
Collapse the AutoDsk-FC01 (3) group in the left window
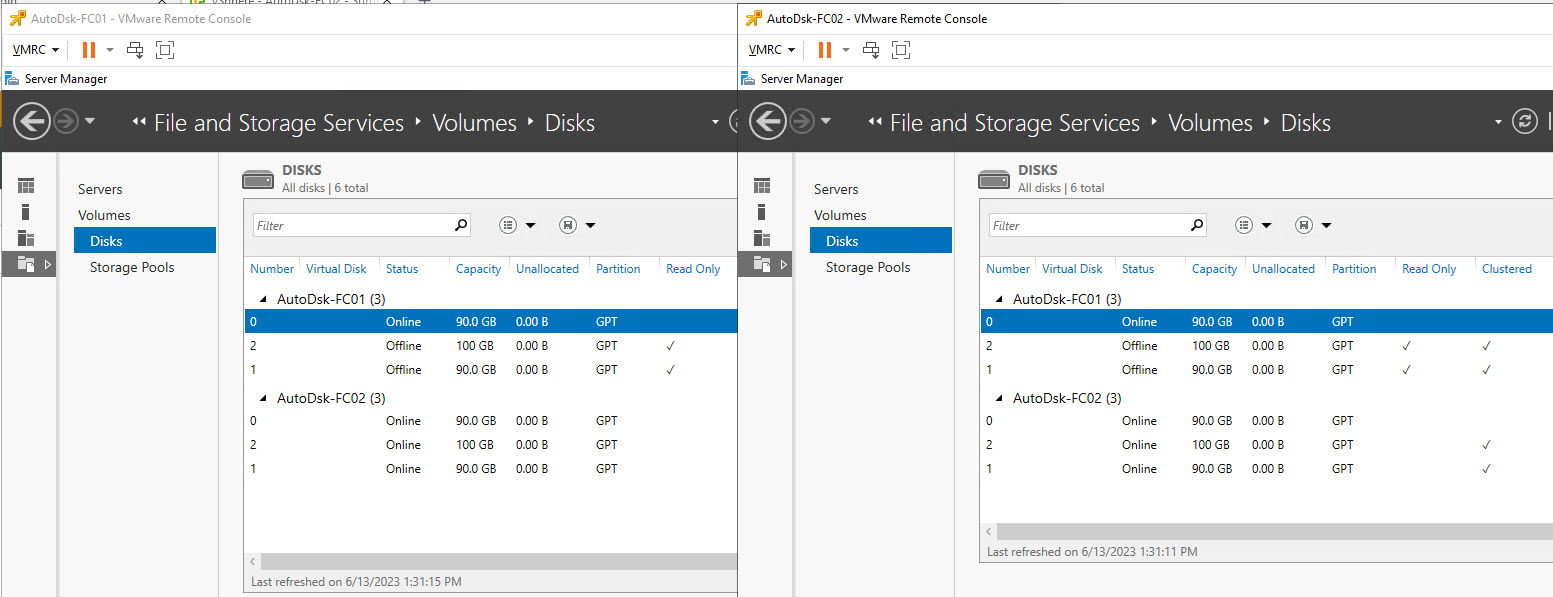[264, 299]
